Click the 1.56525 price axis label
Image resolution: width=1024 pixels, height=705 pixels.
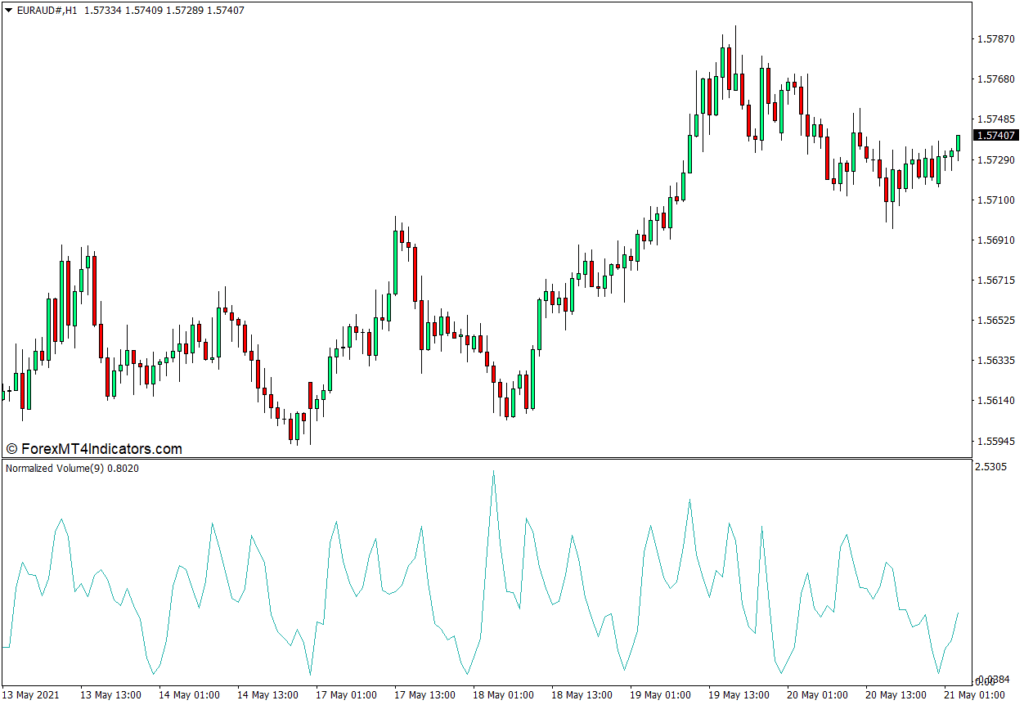[x=995, y=320]
